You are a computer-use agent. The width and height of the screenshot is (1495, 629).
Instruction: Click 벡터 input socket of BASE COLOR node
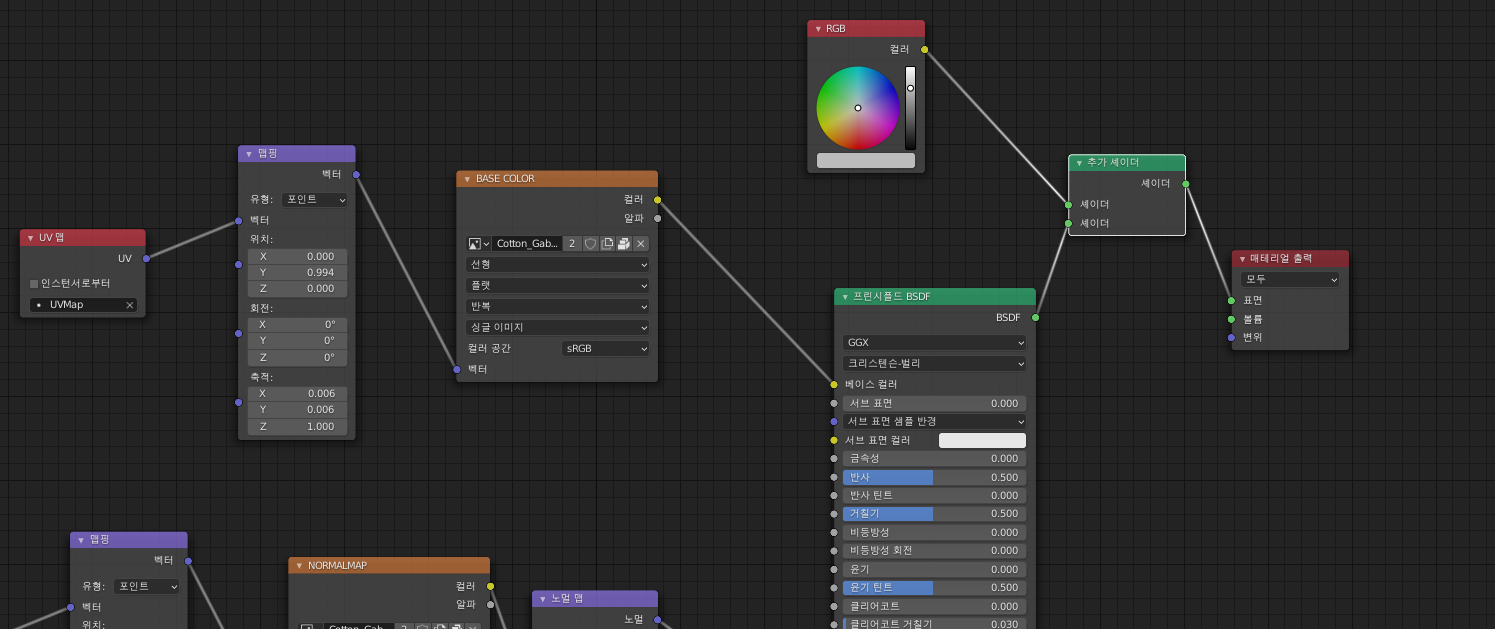coord(457,369)
